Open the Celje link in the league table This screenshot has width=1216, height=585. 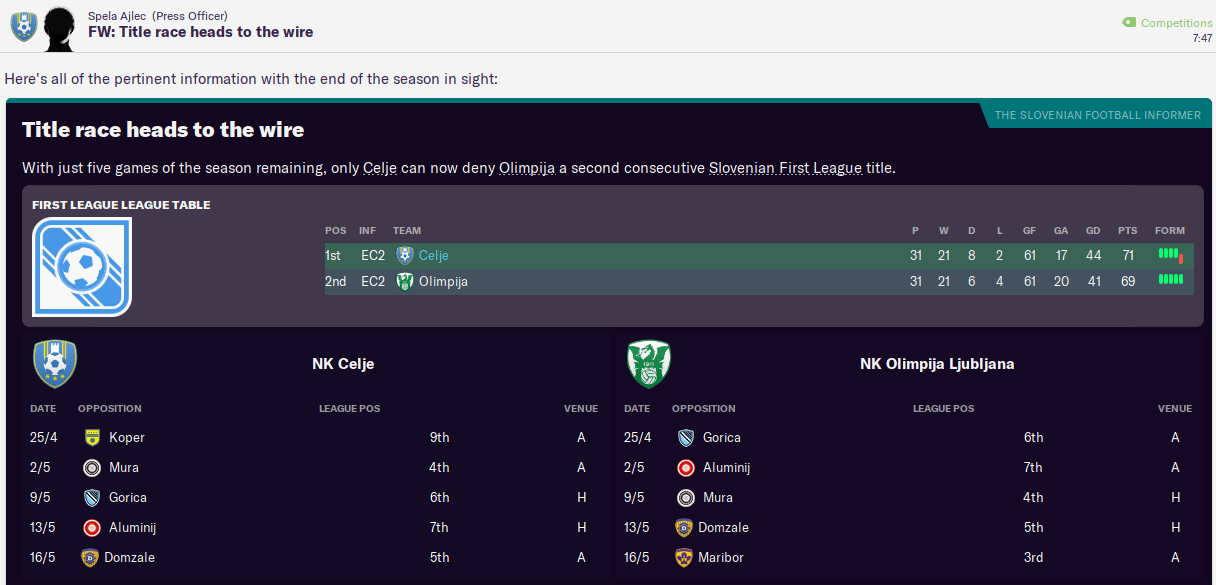pyautogui.click(x=433, y=256)
